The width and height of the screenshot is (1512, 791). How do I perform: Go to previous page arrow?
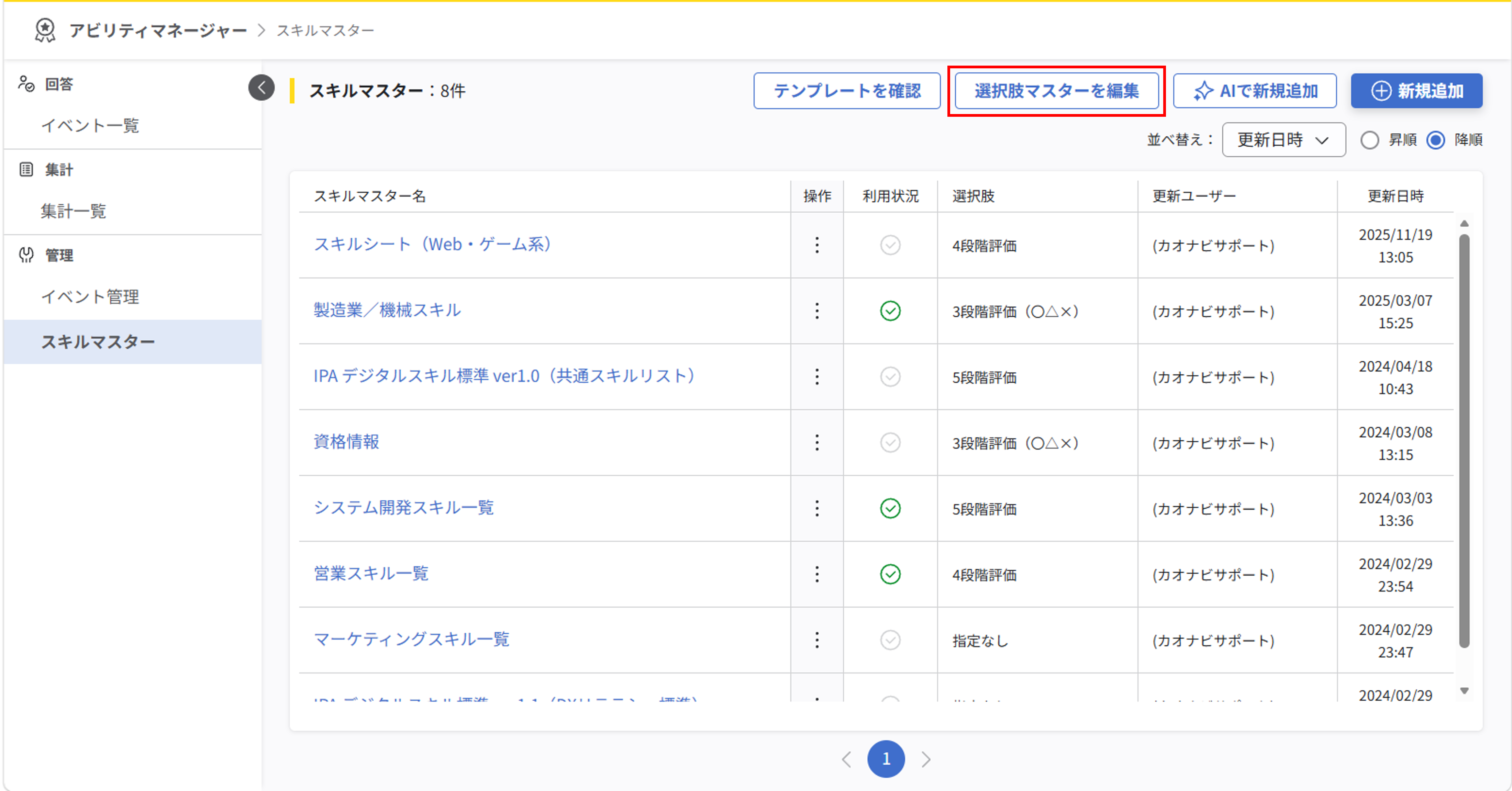(x=846, y=759)
